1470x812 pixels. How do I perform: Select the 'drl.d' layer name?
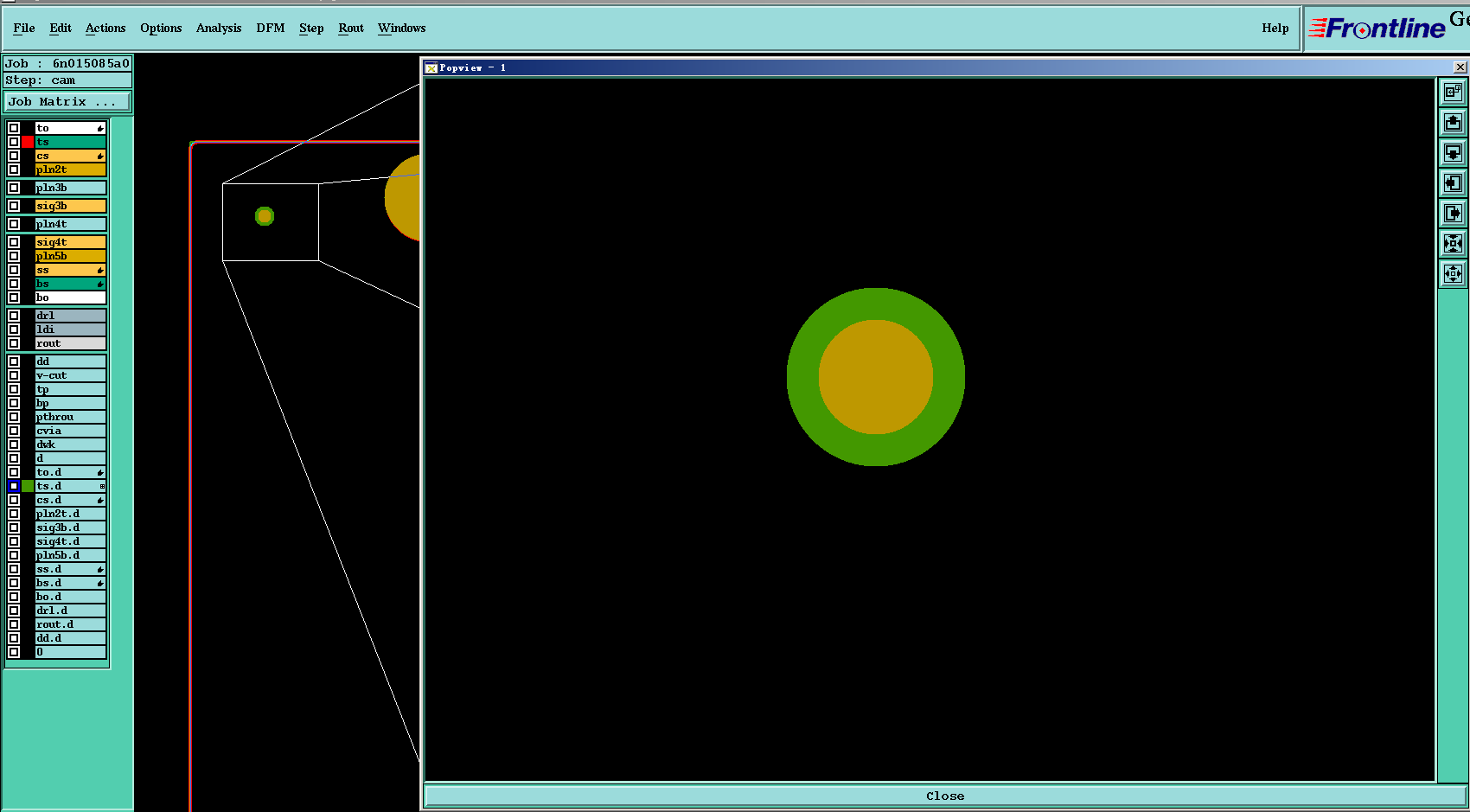(x=70, y=611)
